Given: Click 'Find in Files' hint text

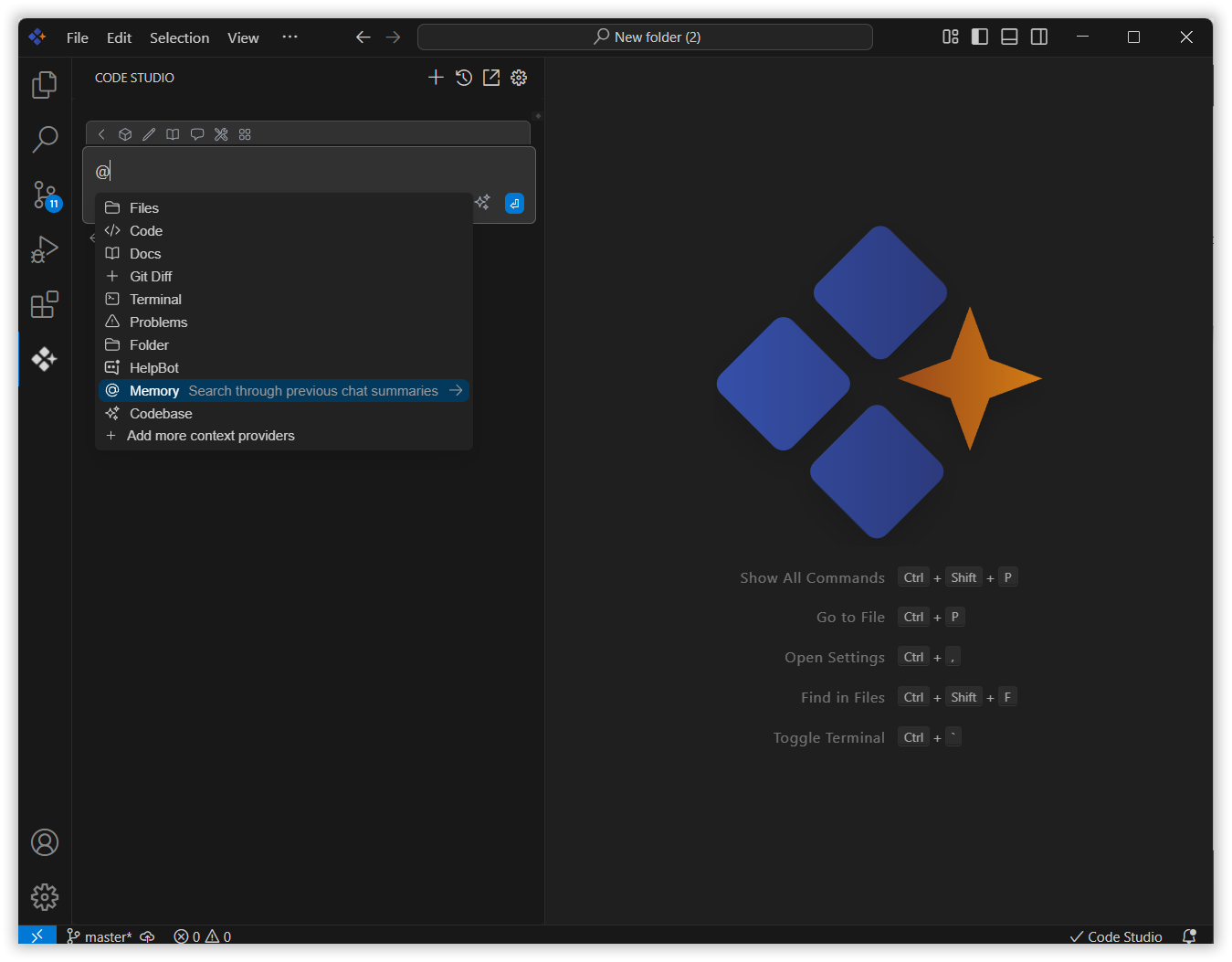Looking at the screenshot, I should tap(843, 698).
